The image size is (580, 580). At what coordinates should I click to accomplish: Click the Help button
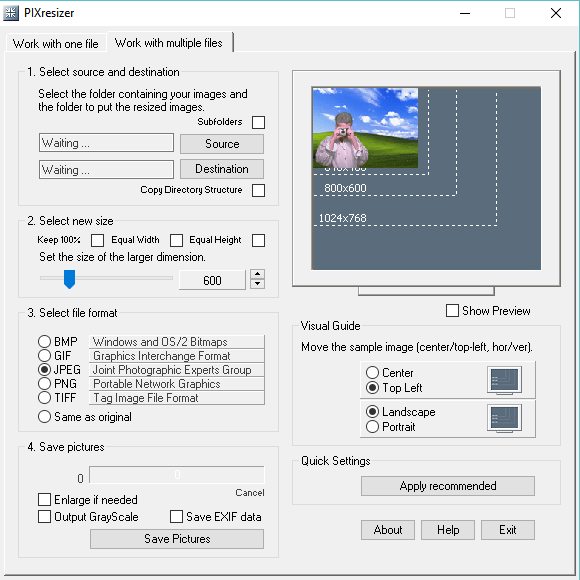(x=448, y=530)
